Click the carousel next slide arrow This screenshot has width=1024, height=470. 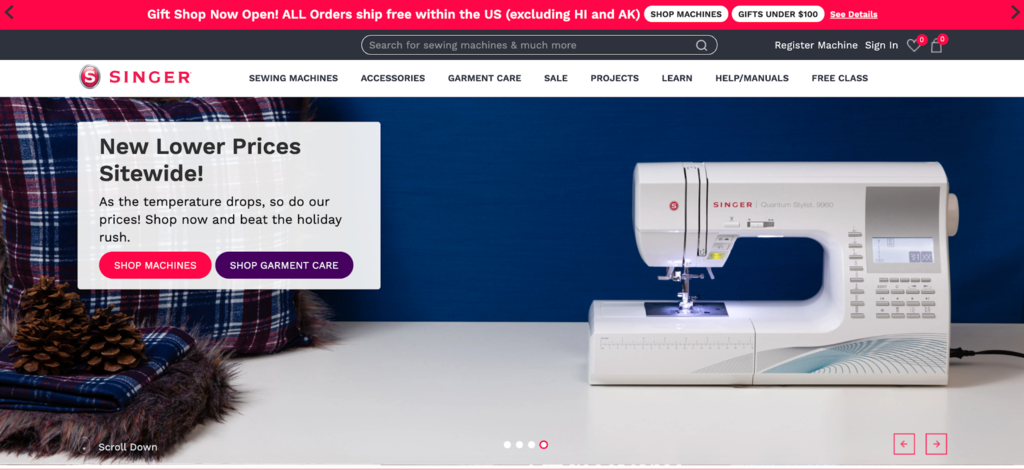pyautogui.click(x=936, y=444)
